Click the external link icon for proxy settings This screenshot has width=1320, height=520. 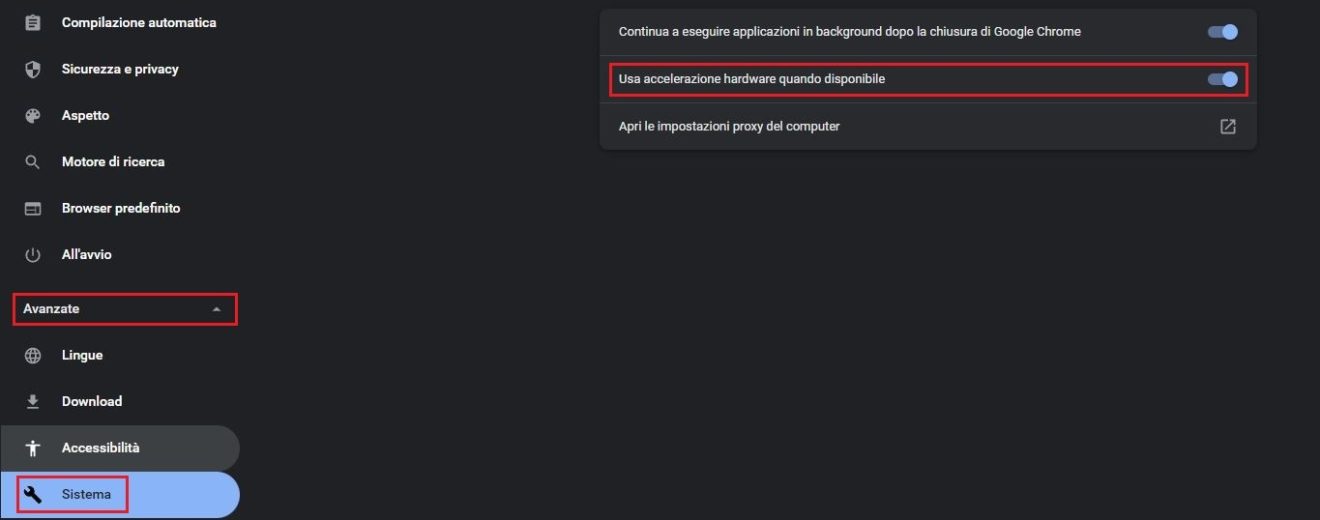(x=1227, y=127)
